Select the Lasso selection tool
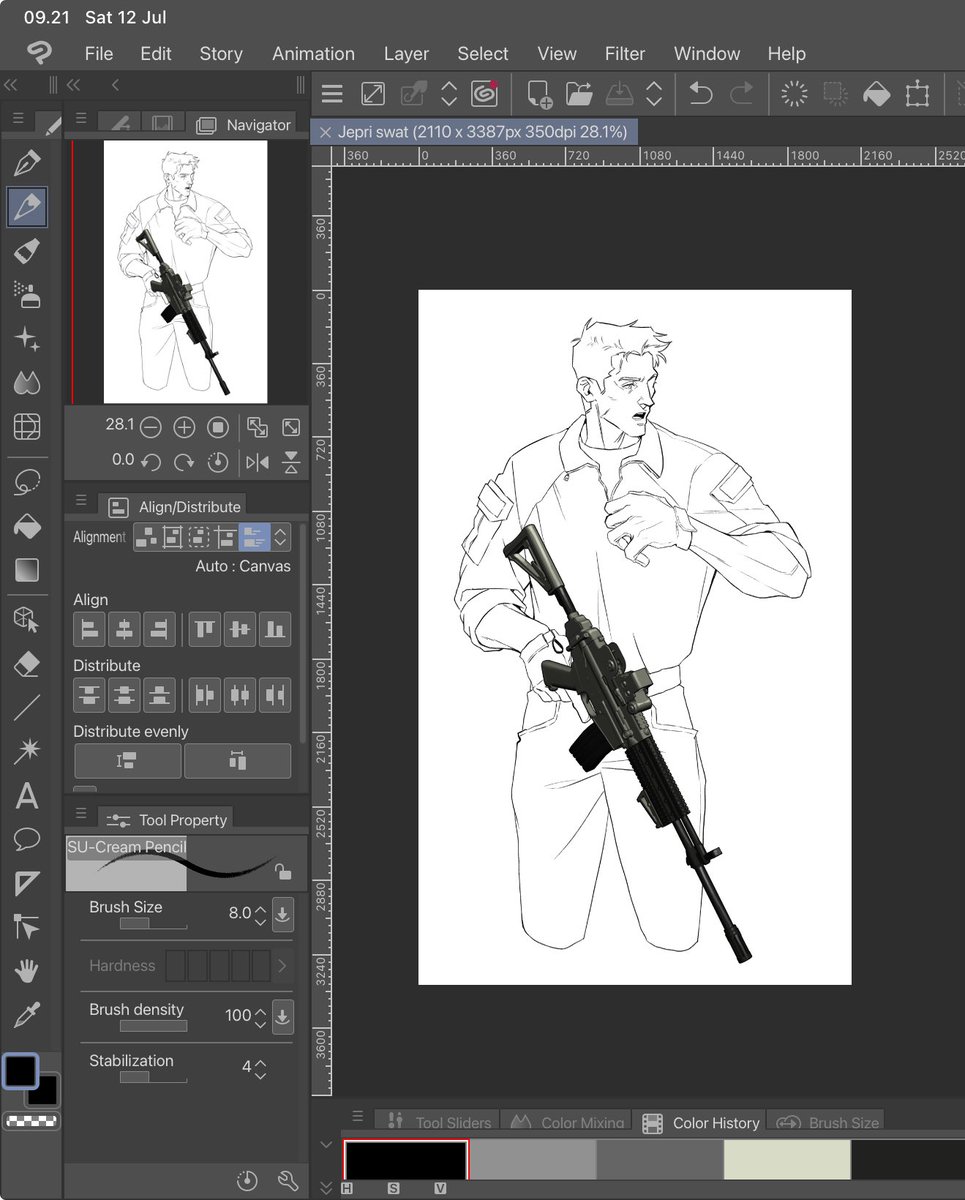The image size is (965, 1200). pos(27,483)
